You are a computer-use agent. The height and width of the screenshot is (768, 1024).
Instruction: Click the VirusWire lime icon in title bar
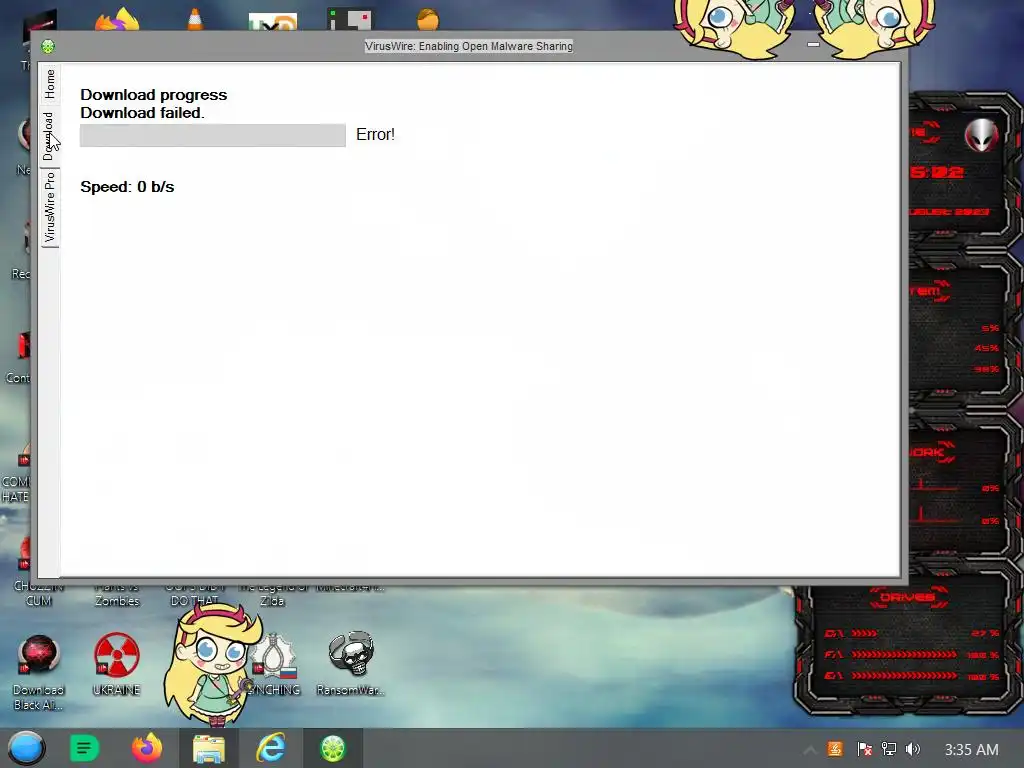48,46
